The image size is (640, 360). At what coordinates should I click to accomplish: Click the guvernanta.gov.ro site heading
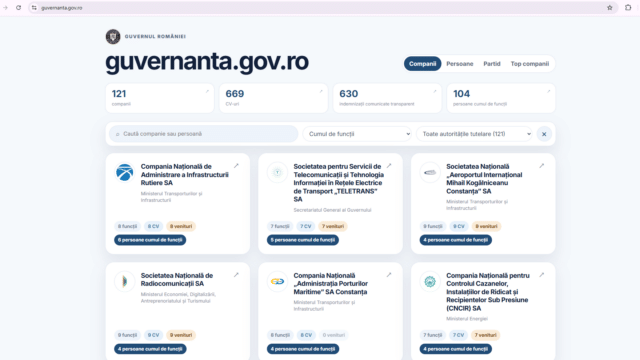[207, 62]
